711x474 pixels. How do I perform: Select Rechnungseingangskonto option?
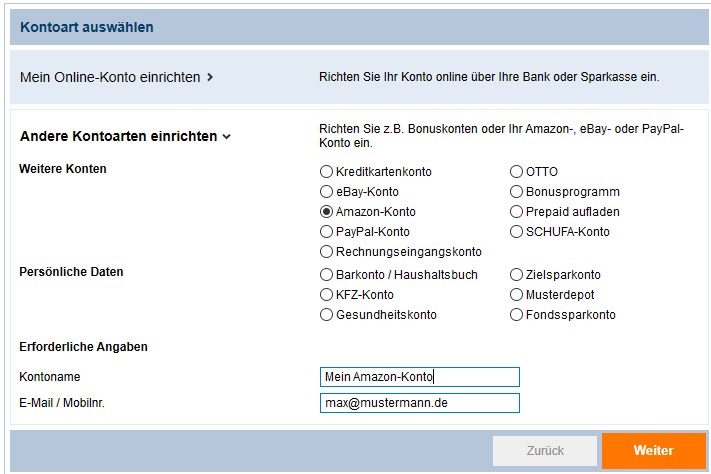[x=326, y=251]
